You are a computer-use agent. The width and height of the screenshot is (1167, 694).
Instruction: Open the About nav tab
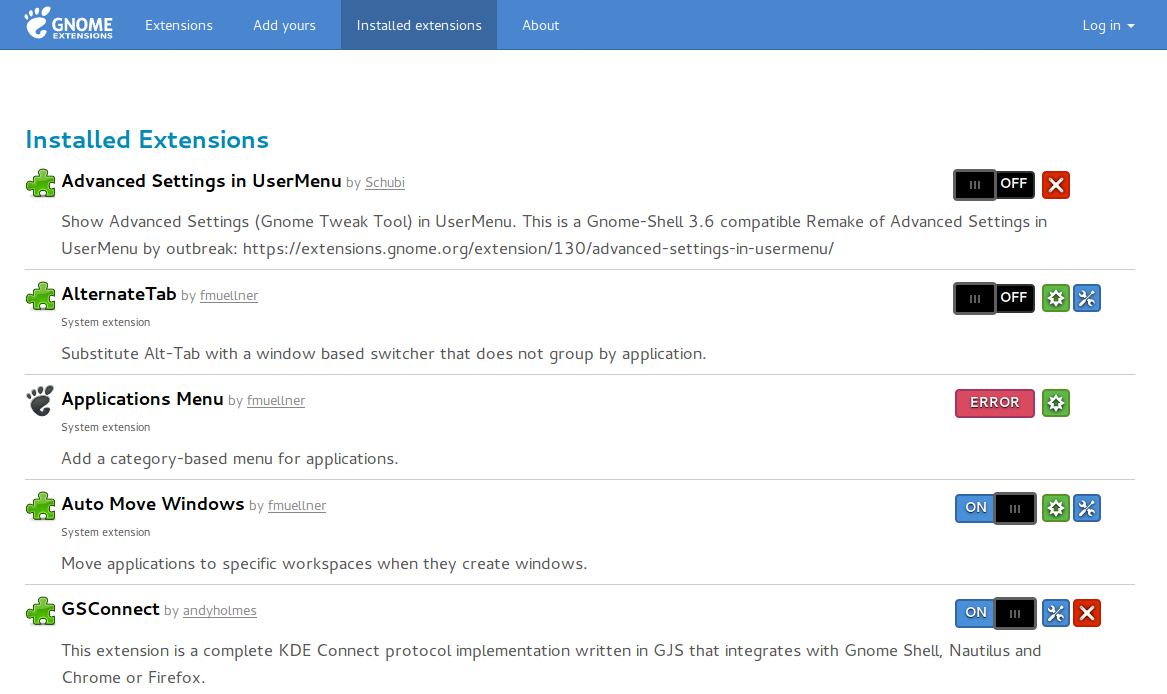click(540, 25)
